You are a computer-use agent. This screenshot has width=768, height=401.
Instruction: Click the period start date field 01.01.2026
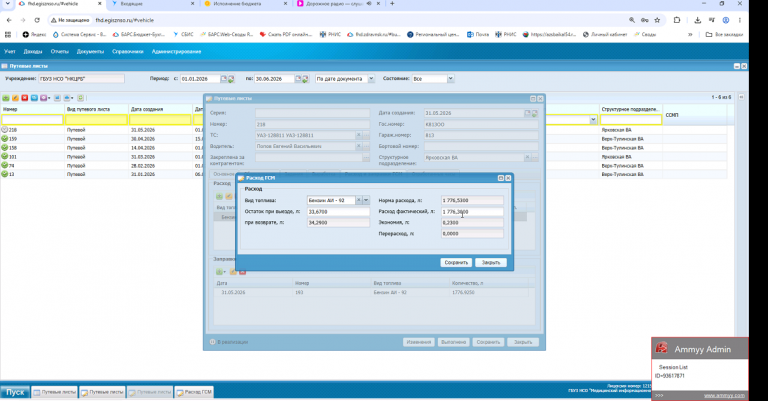200,79
